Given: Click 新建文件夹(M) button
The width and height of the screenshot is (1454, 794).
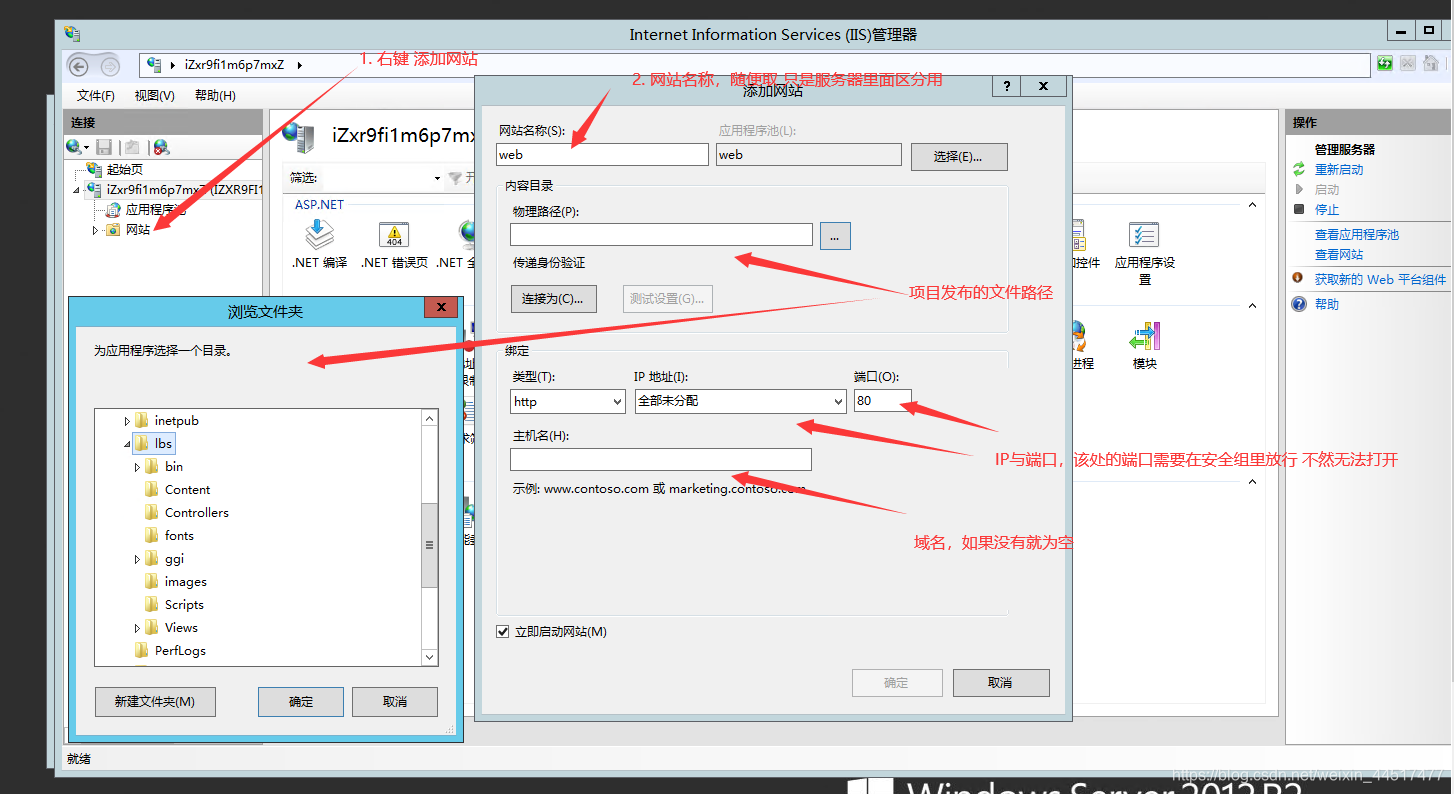Looking at the screenshot, I should coord(155,702).
